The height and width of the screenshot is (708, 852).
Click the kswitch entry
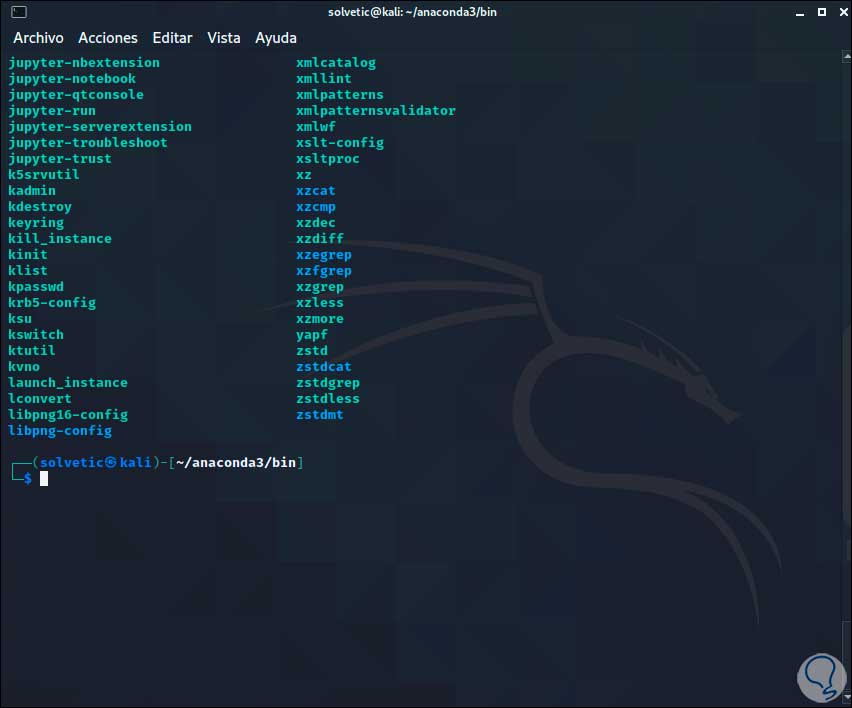click(x=36, y=335)
